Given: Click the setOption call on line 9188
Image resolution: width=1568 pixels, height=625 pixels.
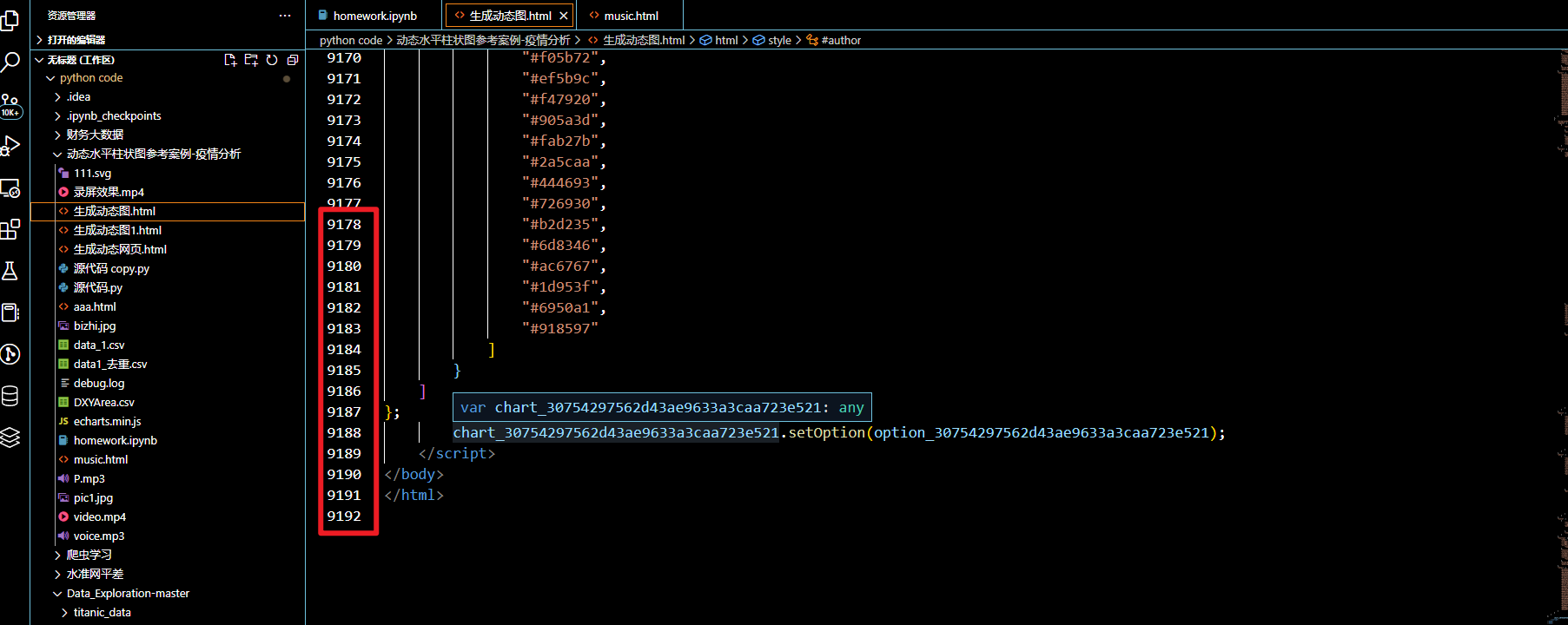Looking at the screenshot, I should pos(827,432).
